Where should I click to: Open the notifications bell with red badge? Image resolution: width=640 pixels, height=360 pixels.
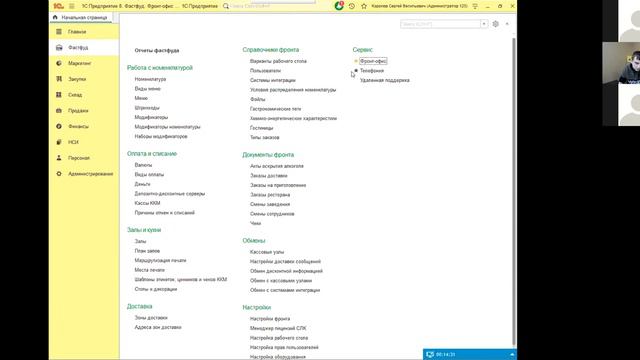(339, 6)
